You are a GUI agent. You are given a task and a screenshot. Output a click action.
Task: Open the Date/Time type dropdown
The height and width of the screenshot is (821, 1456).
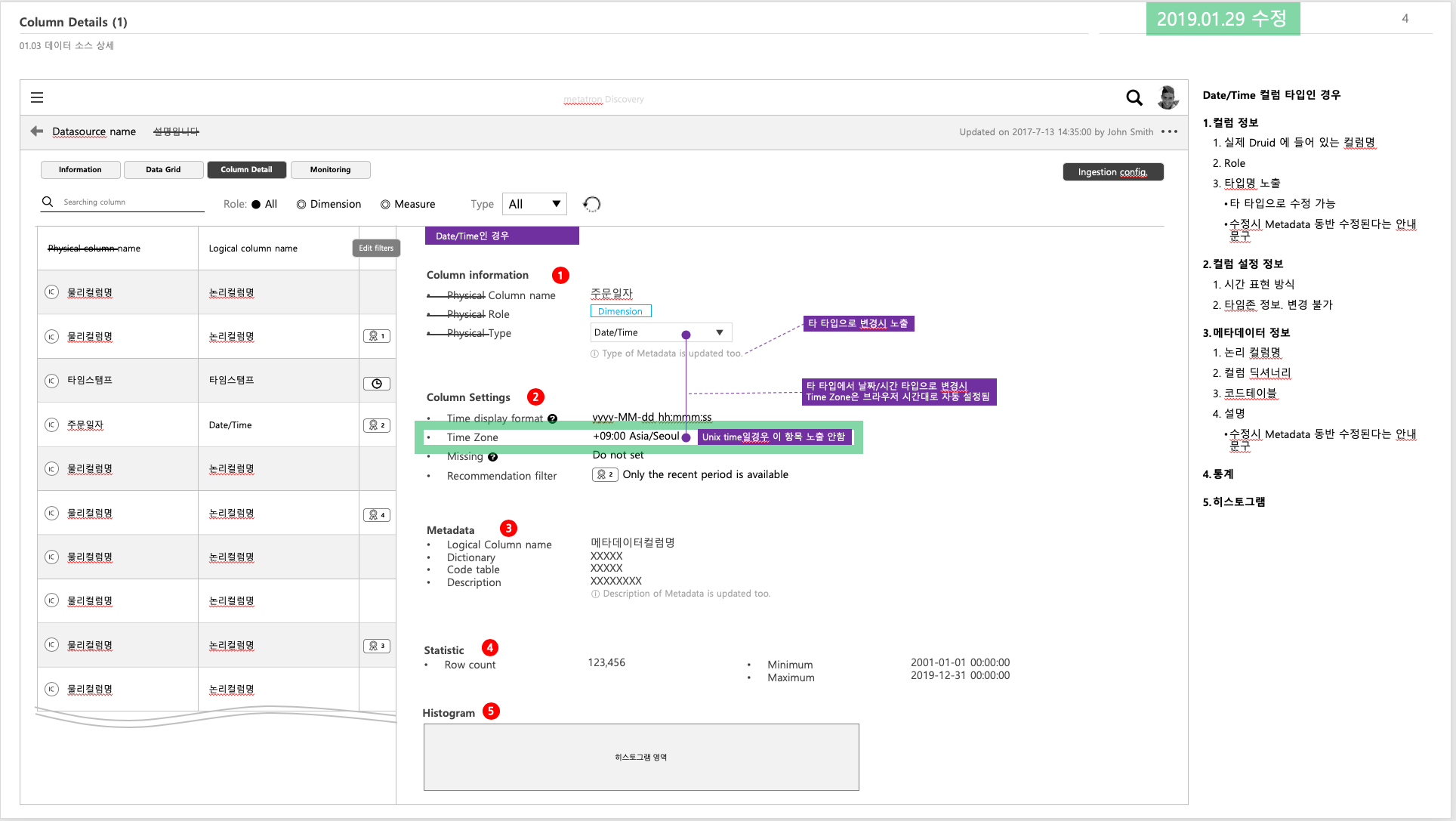pyautogui.click(x=661, y=332)
